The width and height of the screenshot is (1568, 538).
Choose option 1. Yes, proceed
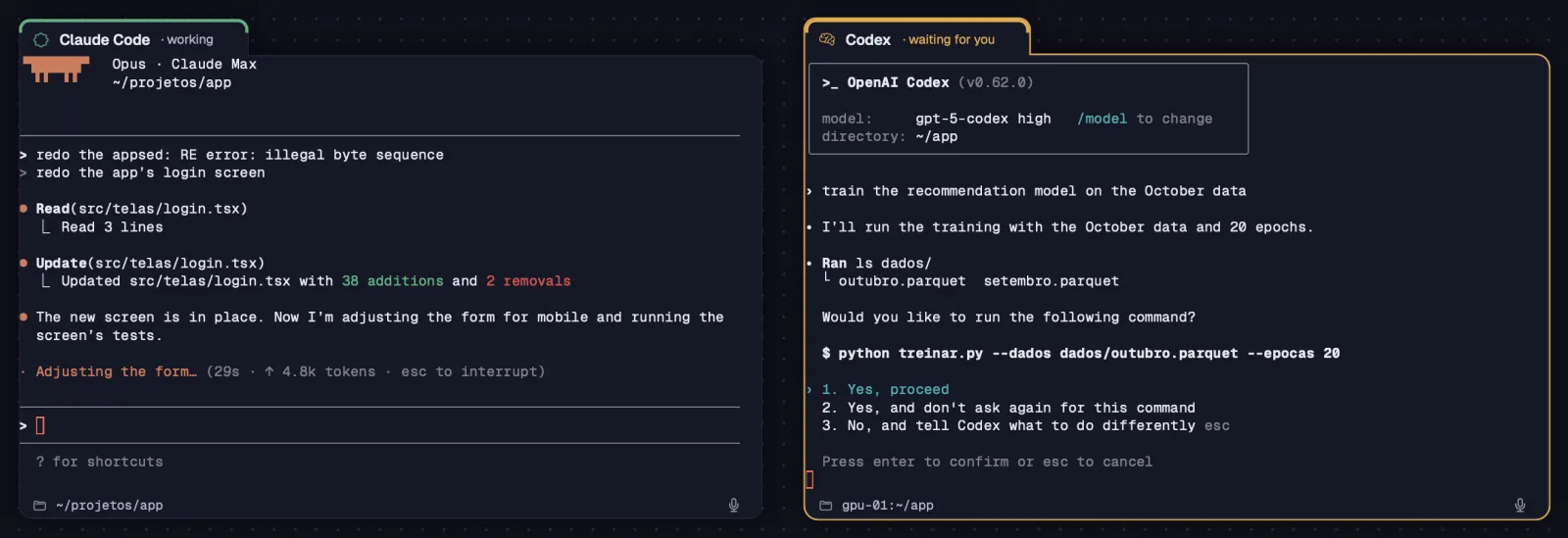(x=885, y=389)
